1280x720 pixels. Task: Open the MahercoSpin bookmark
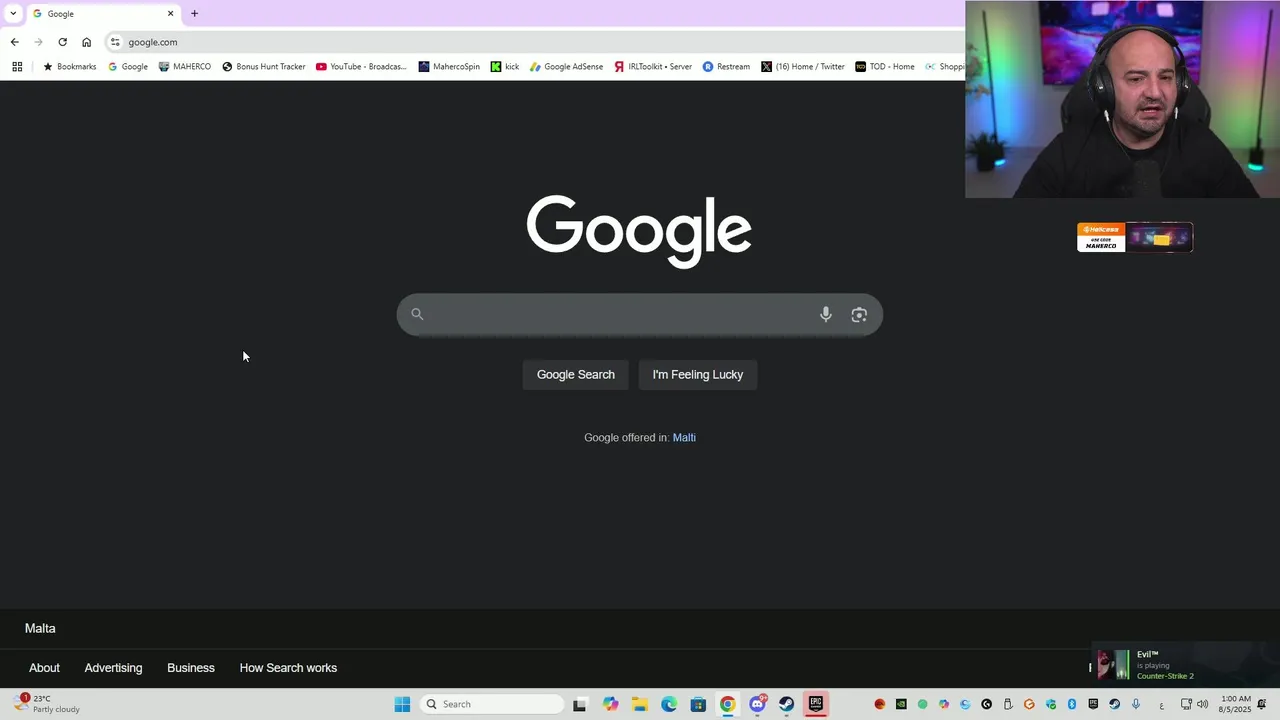[x=449, y=67]
